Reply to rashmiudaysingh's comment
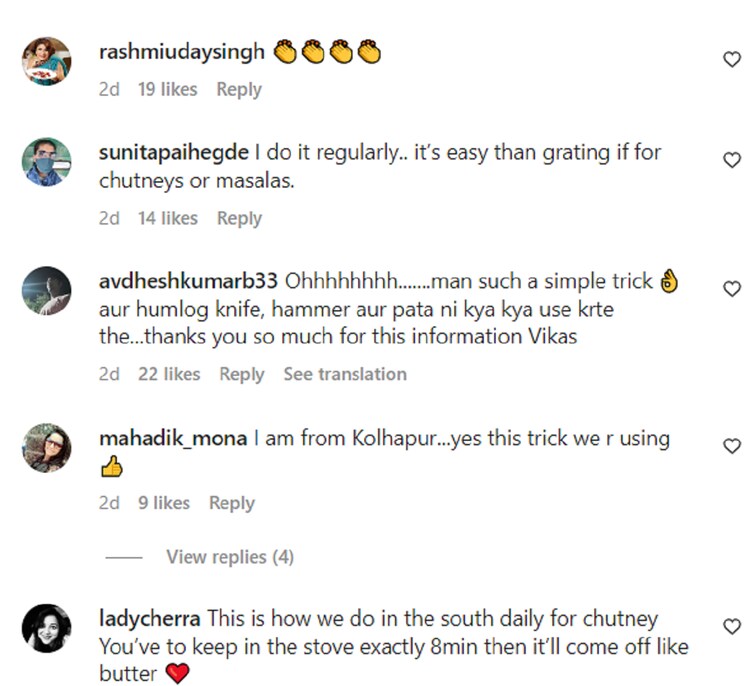The width and height of the screenshot is (750, 686). click(x=239, y=89)
